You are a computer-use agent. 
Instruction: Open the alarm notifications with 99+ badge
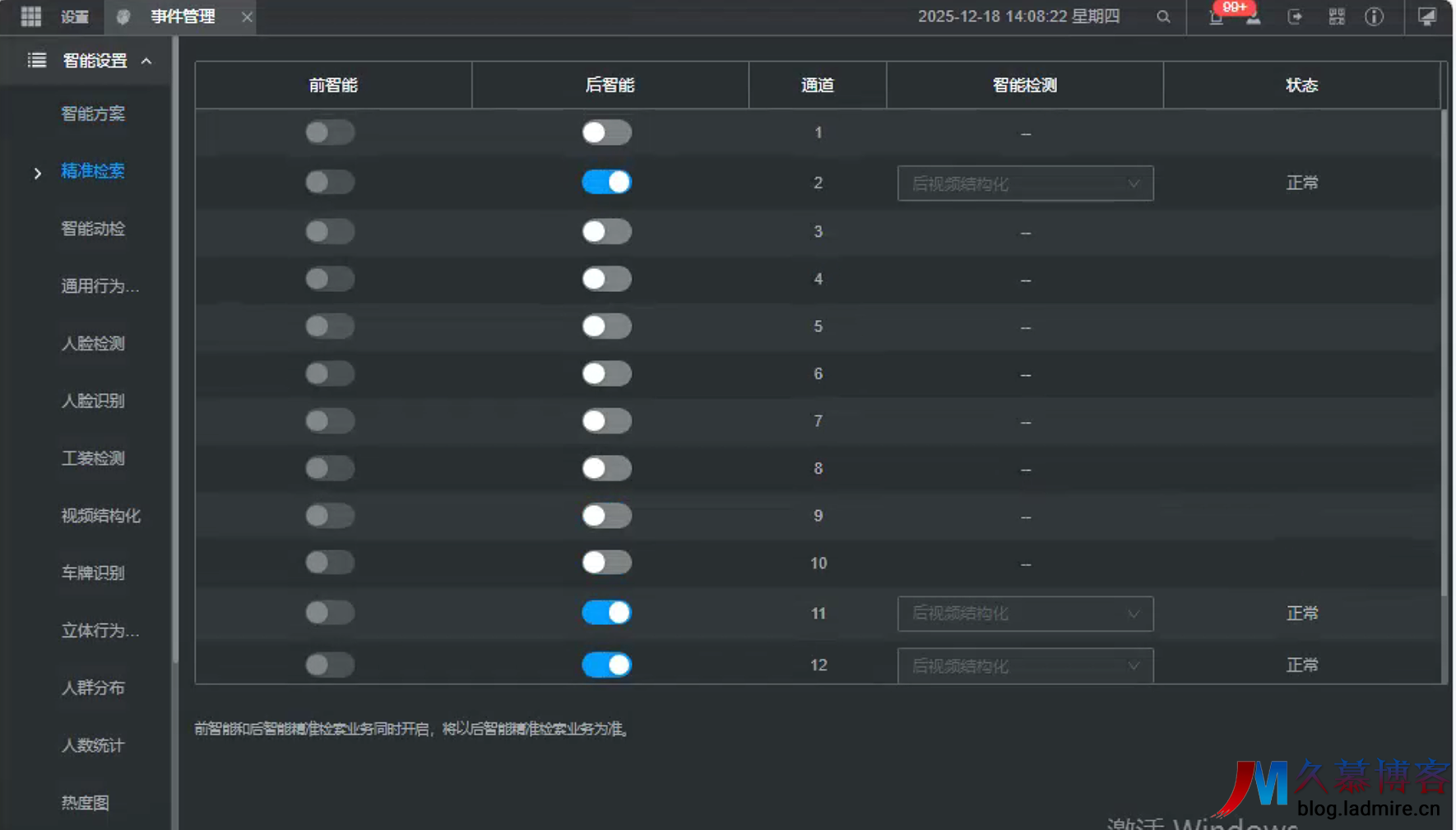coord(1217,16)
